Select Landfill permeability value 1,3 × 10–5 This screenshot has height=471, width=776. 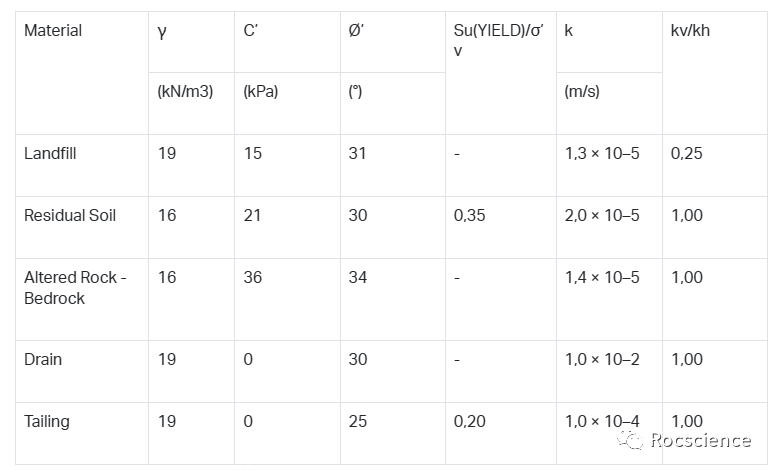[601, 154]
